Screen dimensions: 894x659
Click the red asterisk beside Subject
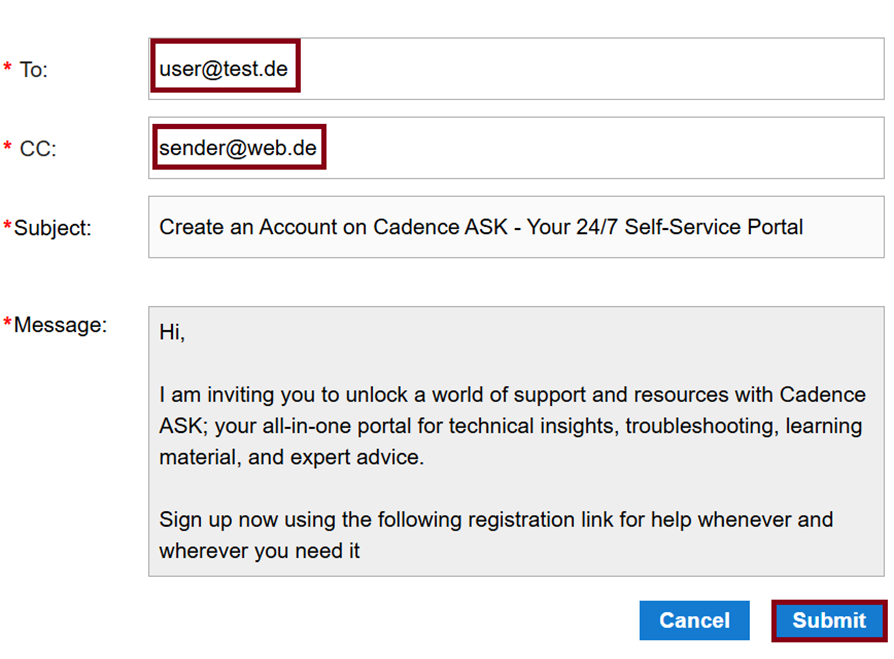click(8, 226)
